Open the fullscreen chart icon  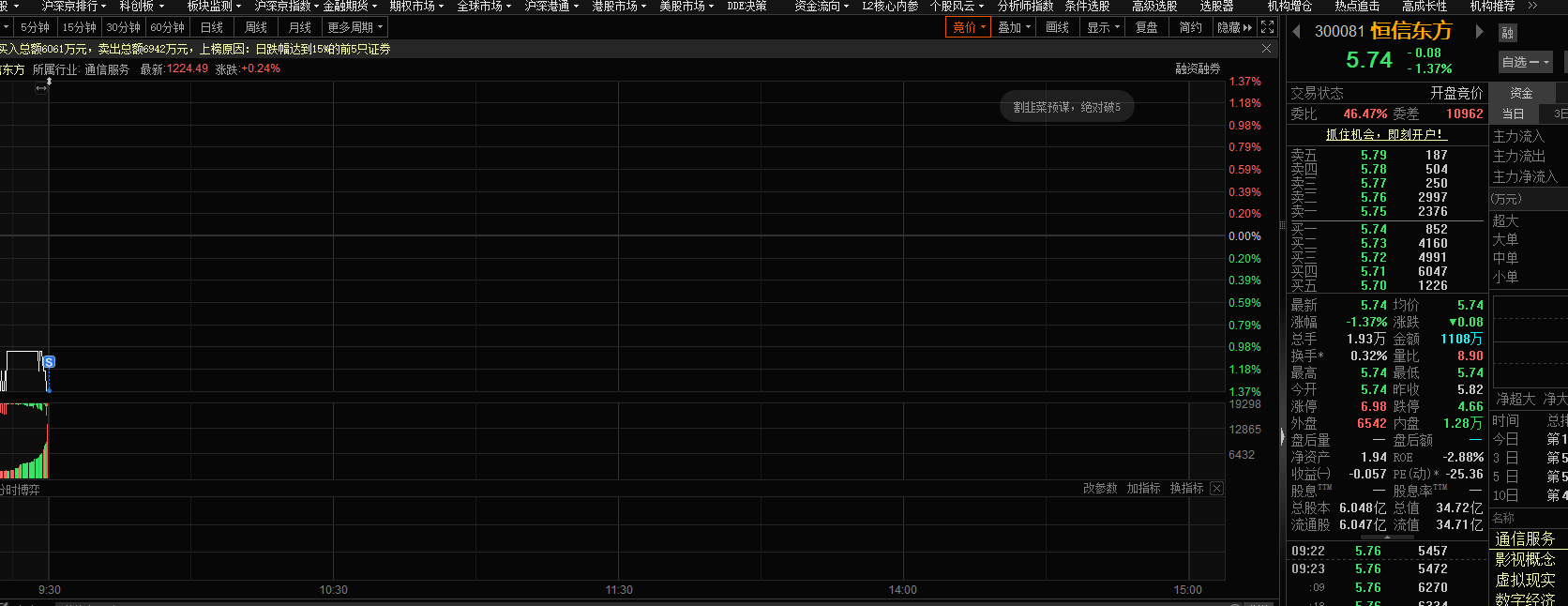1268,27
